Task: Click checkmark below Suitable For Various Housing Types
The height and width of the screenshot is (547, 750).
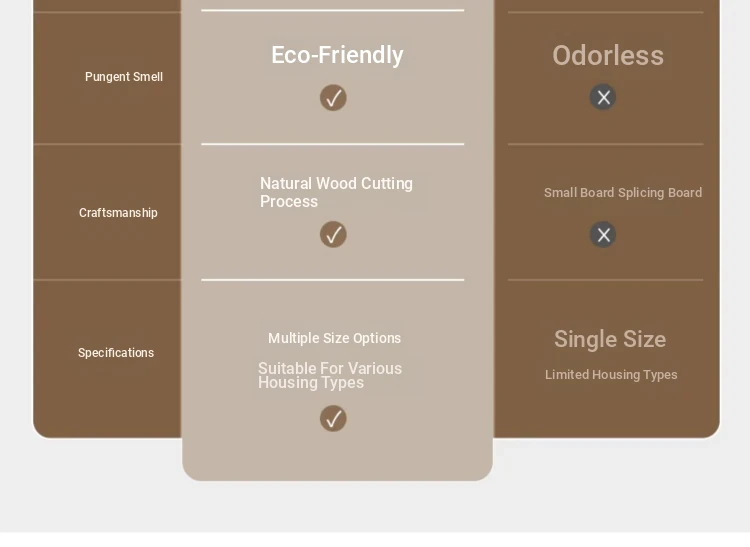Action: [x=333, y=419]
